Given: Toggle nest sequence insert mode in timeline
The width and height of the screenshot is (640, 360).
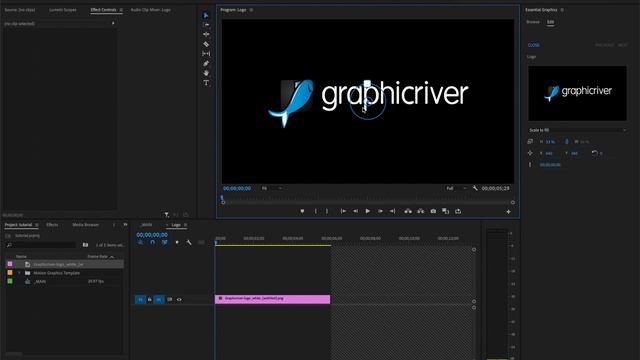Looking at the screenshot, I should click(140, 242).
